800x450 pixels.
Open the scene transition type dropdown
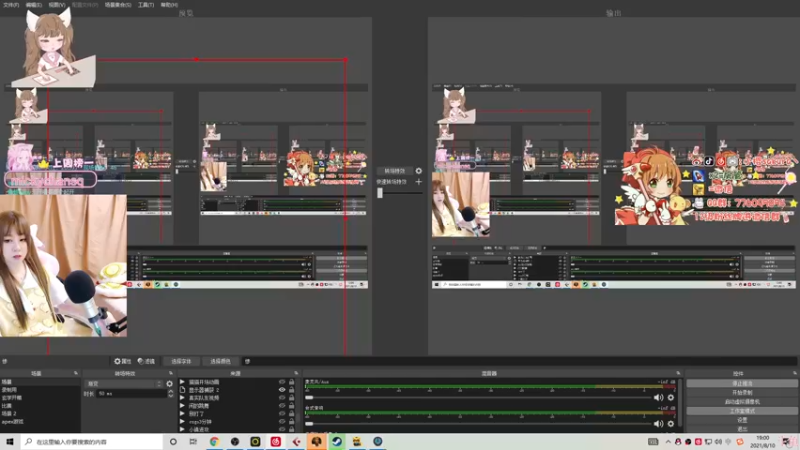123,384
